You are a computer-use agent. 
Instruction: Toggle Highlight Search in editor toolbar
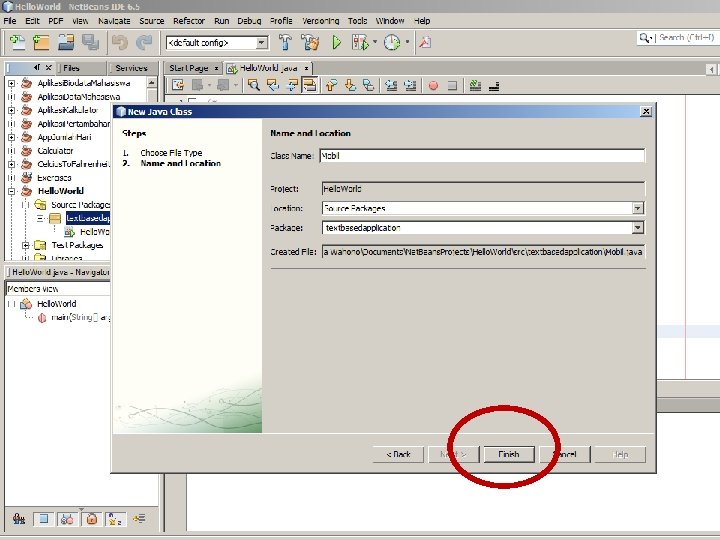pyautogui.click(x=310, y=85)
